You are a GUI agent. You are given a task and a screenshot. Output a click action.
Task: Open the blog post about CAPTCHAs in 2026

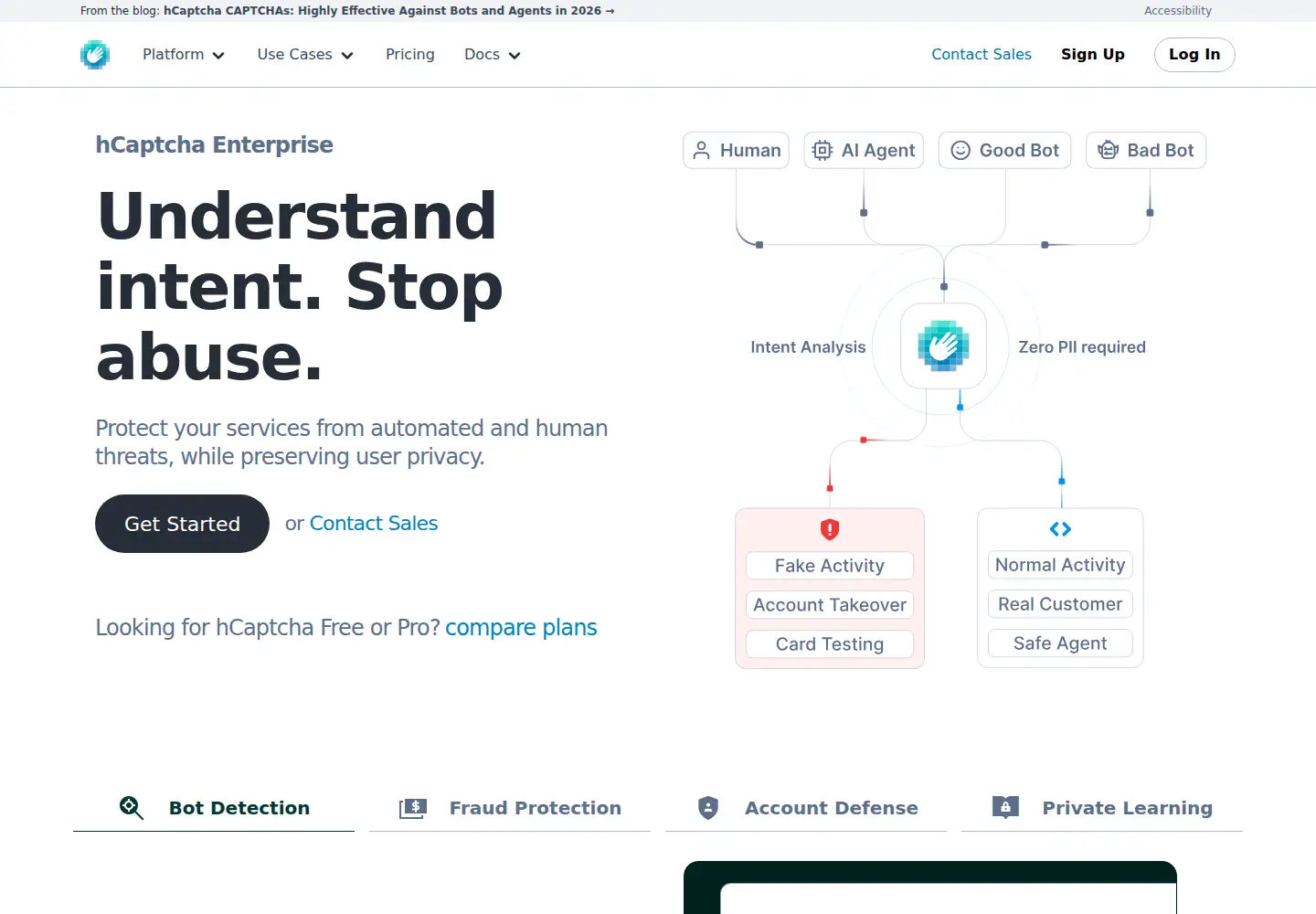click(x=389, y=11)
